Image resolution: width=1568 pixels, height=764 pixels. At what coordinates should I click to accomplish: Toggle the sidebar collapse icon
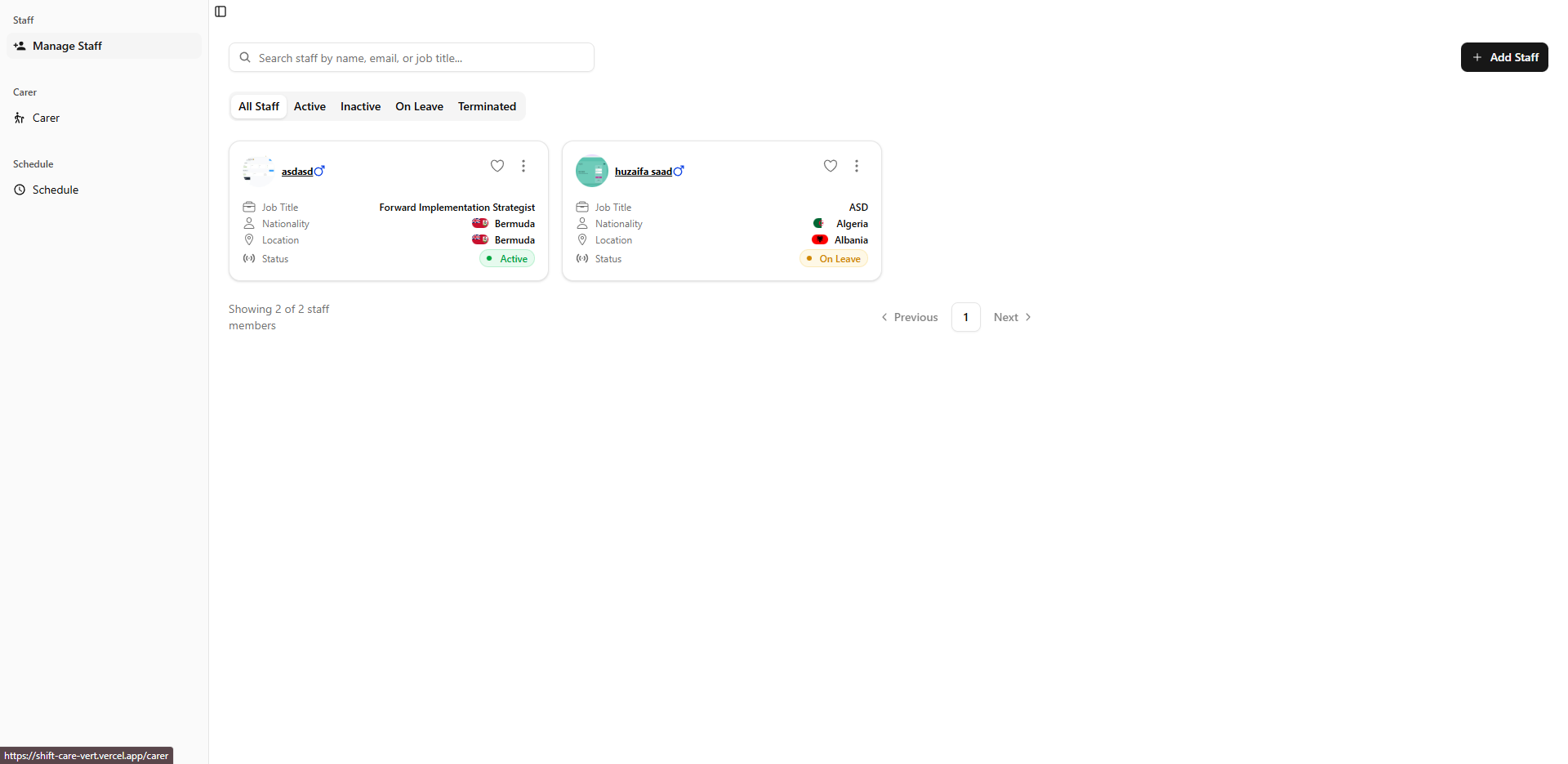click(x=220, y=11)
